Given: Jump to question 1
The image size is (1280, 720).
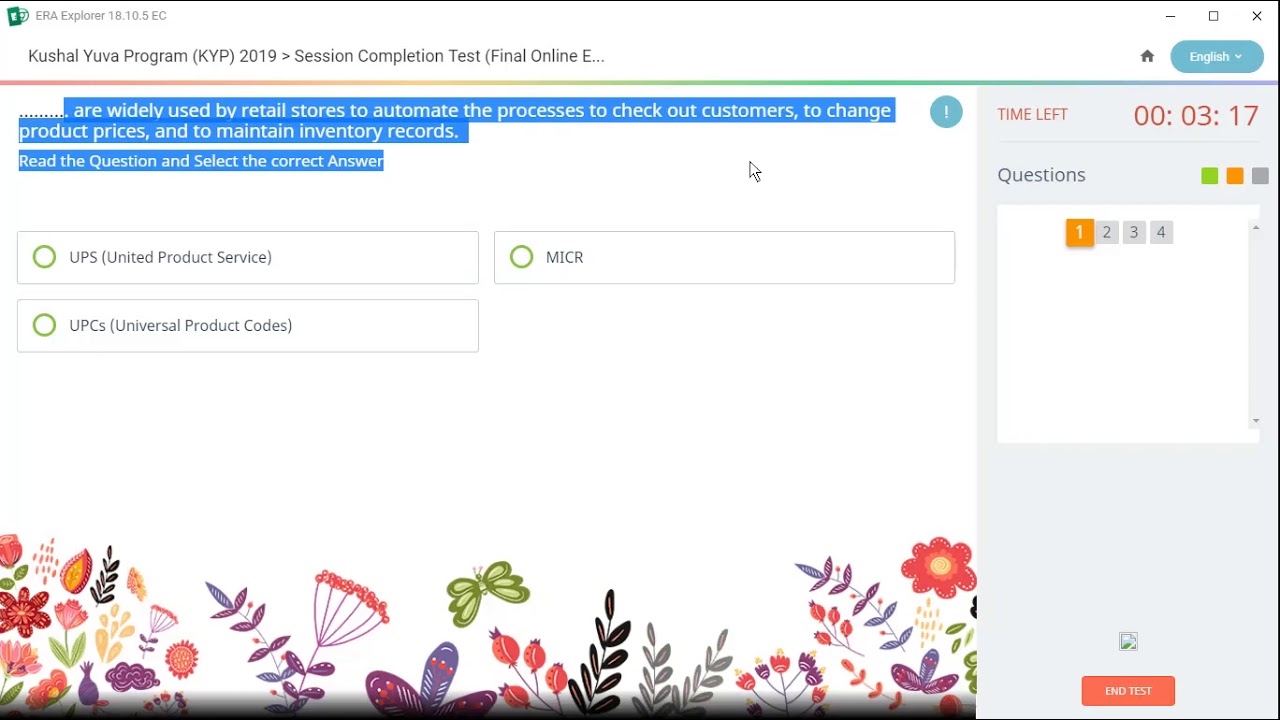Looking at the screenshot, I should click(x=1079, y=233).
